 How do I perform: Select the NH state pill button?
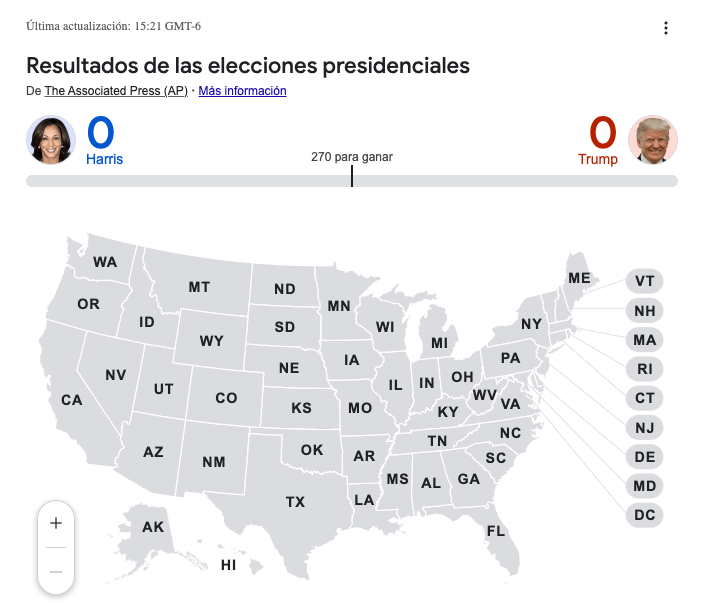coord(644,310)
